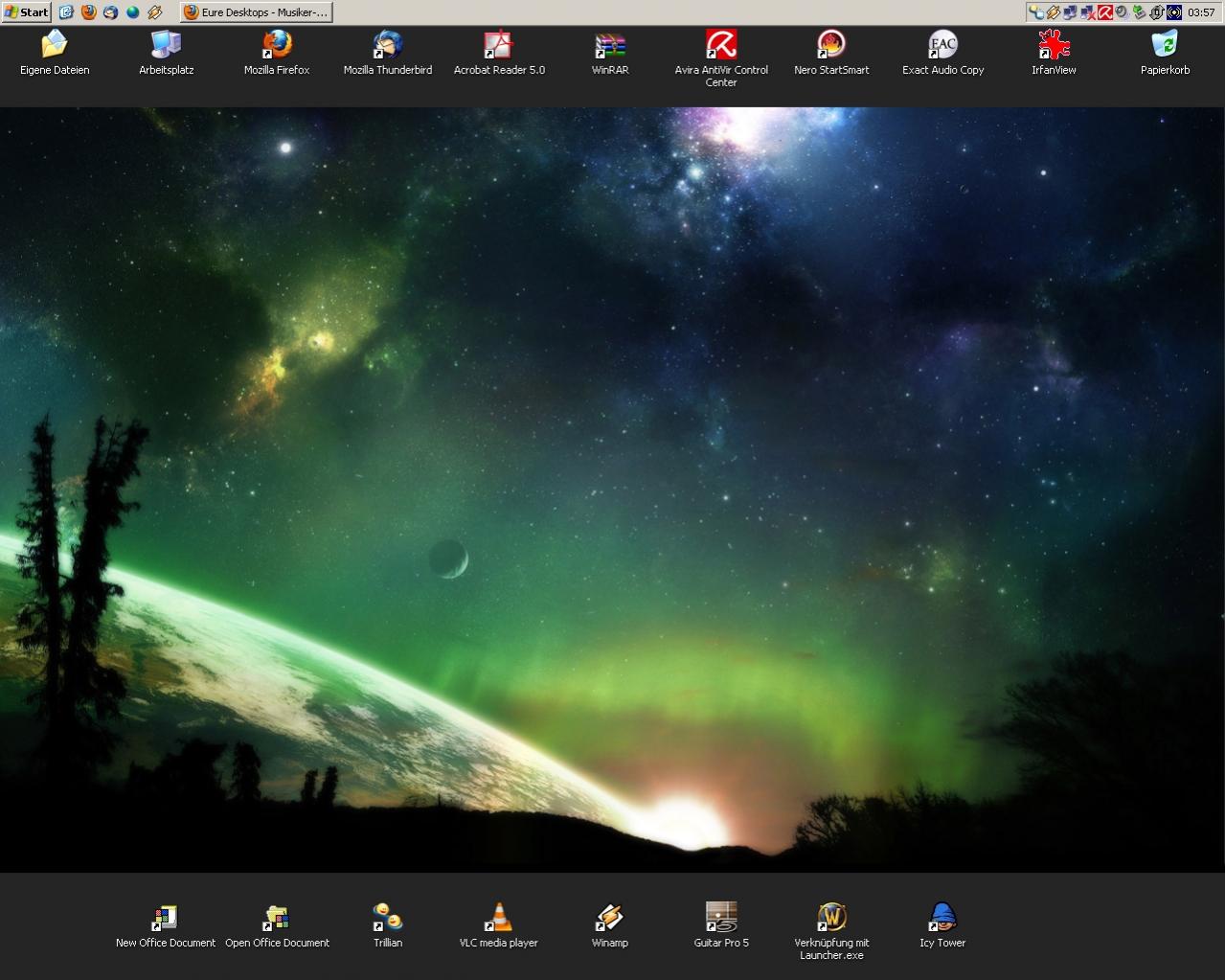Click the 03:57 clock in the tray

point(1201,12)
